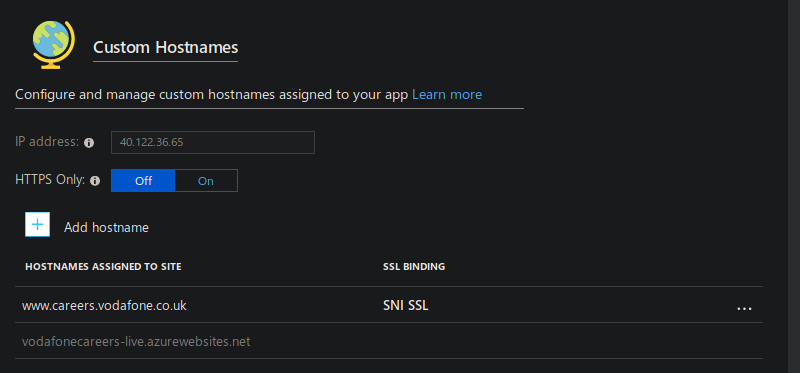The height and width of the screenshot is (373, 800).
Task: Click the SSL Binding column header
Action: coord(414,266)
